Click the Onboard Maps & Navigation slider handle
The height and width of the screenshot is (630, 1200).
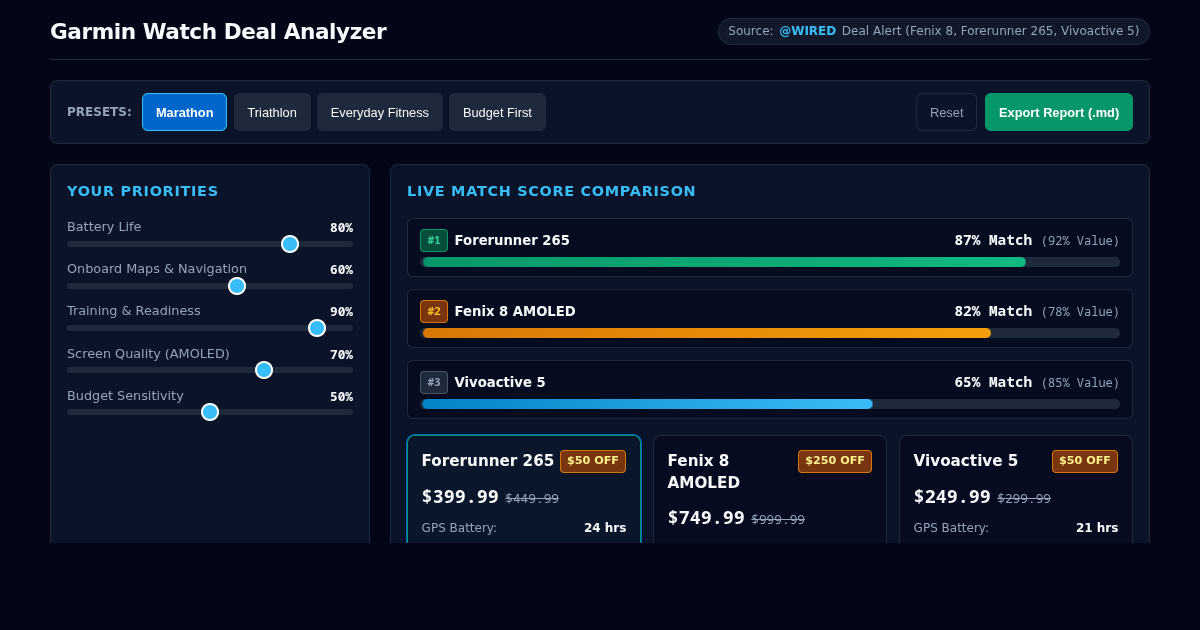point(237,286)
